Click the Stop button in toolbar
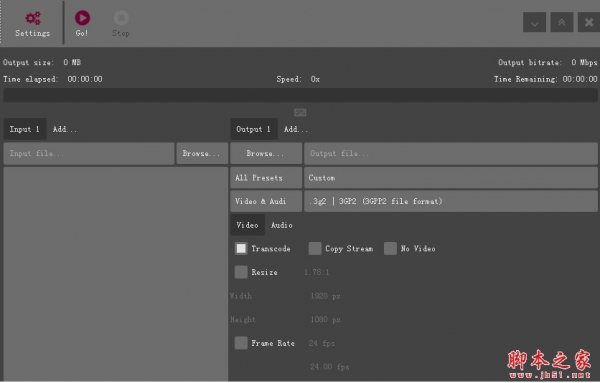The width and height of the screenshot is (600, 383). [121, 23]
